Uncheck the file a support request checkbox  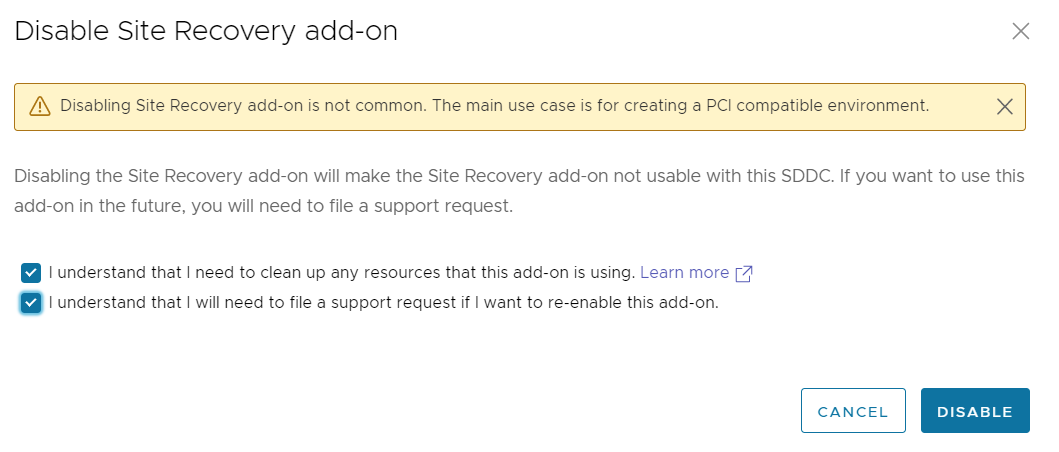click(31, 303)
